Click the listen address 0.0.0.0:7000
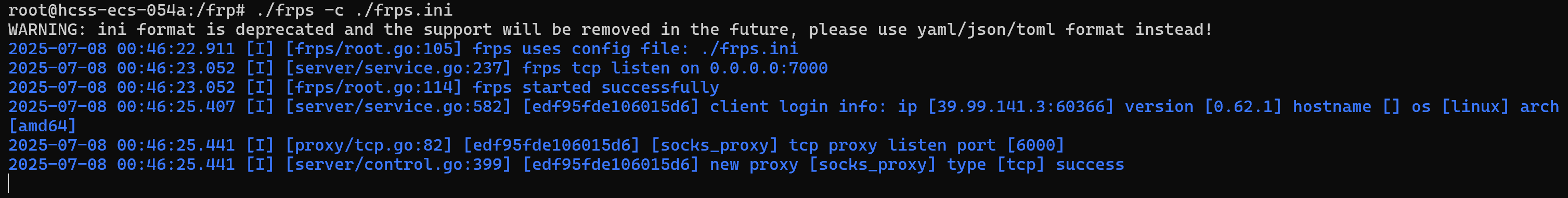This screenshot has height=198, width=1568. click(x=768, y=68)
